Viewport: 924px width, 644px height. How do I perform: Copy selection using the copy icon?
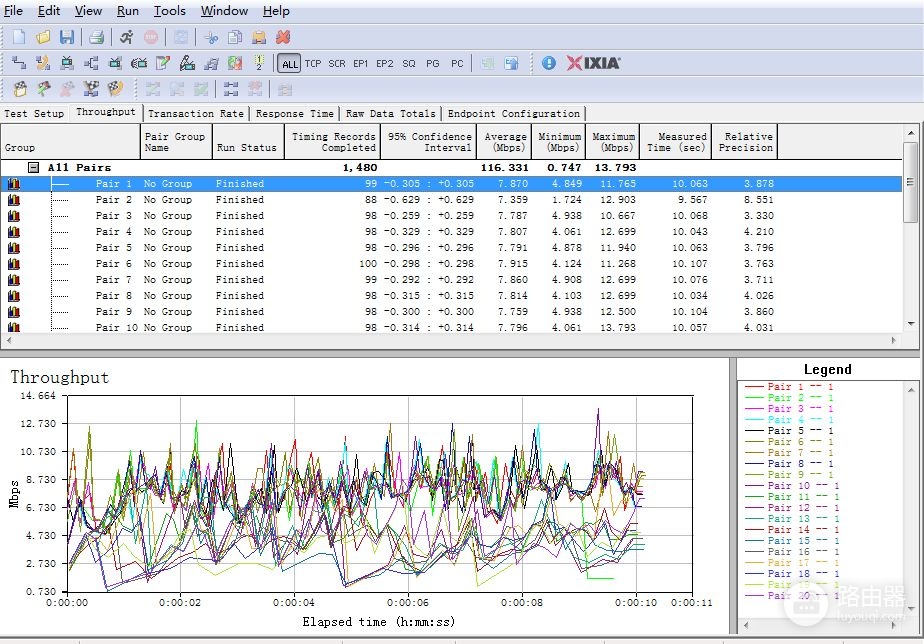235,37
